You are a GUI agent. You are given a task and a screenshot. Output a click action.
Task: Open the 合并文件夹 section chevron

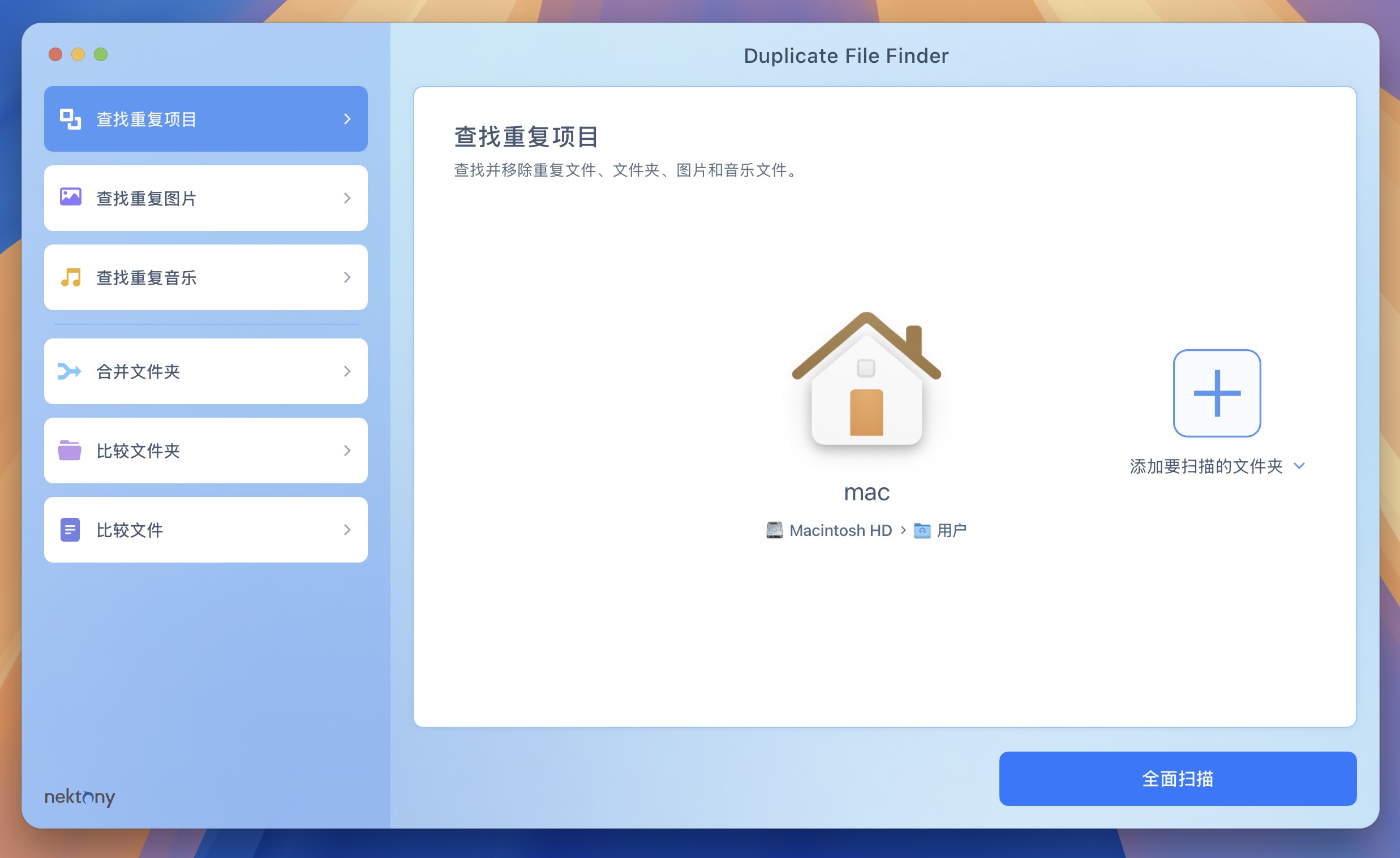347,371
